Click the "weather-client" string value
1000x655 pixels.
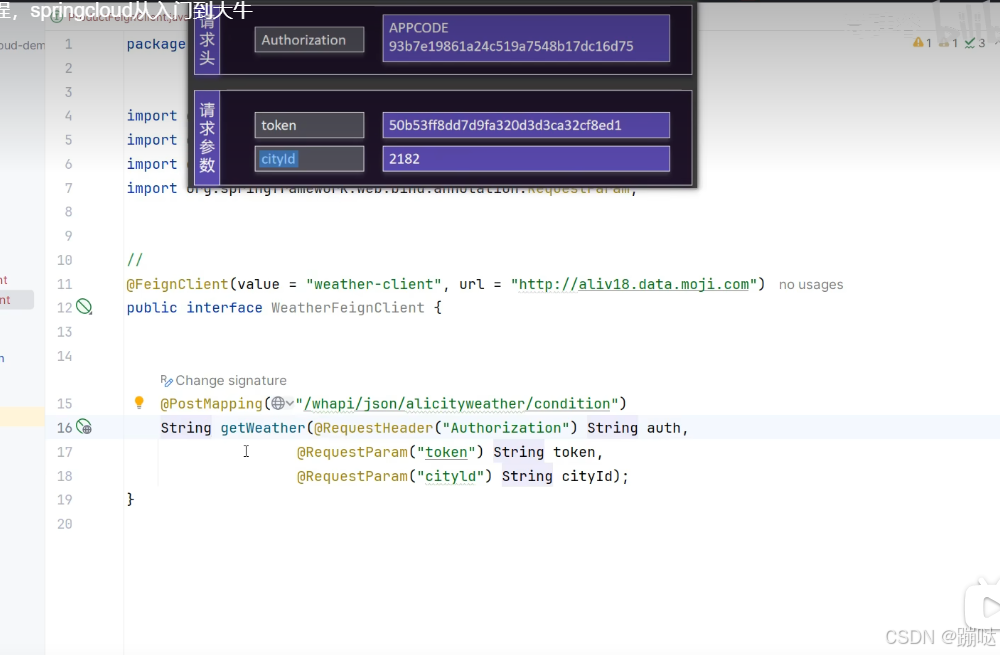pyautogui.click(x=374, y=284)
